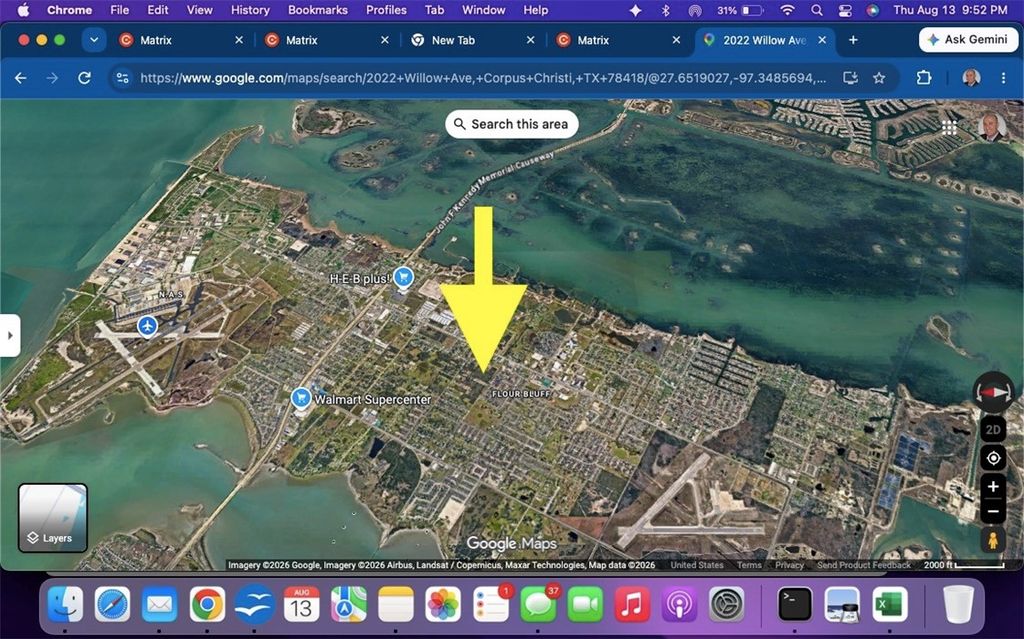
Task: Open the Bookmarks menu
Action: (318, 10)
